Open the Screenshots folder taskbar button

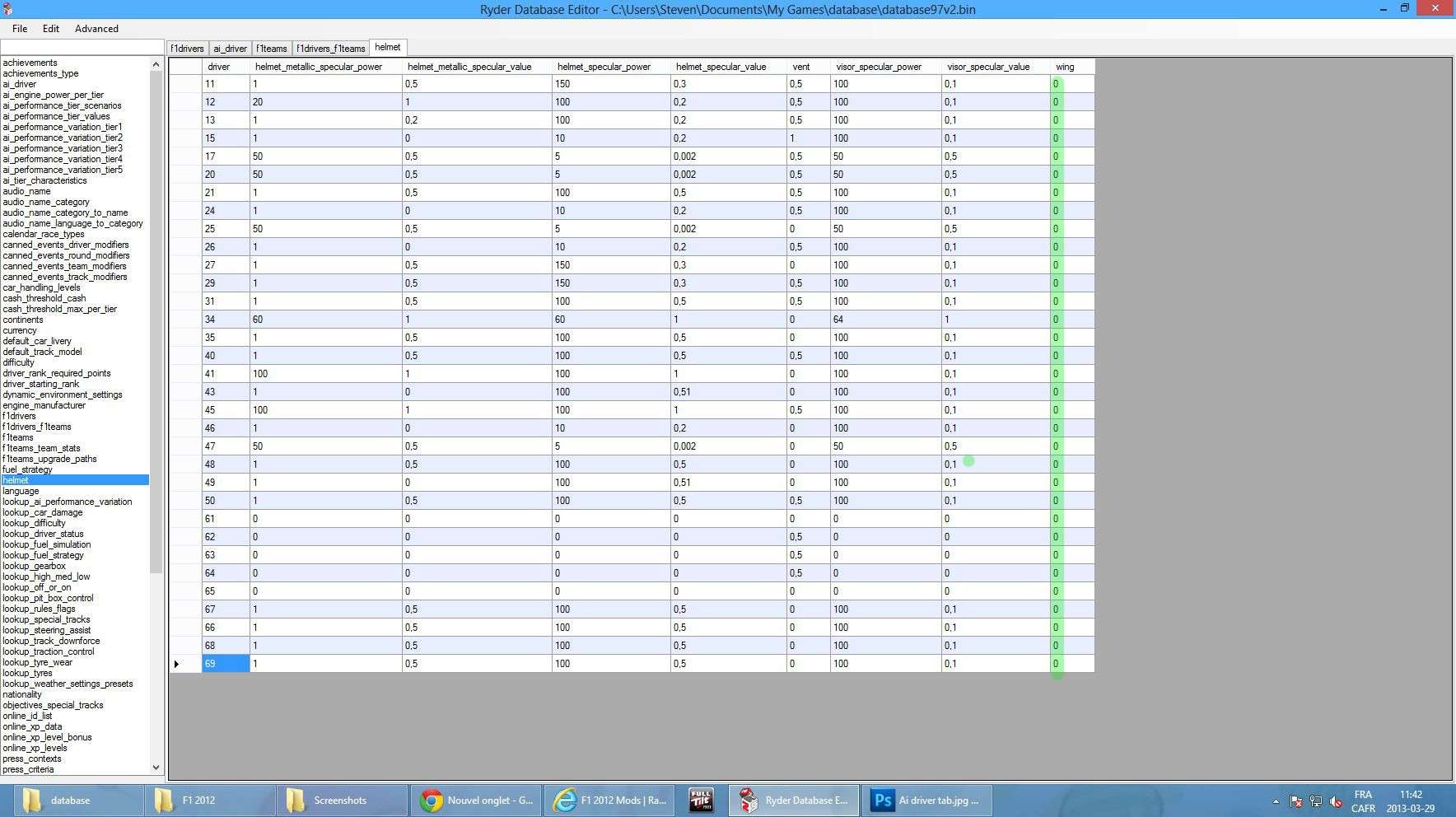(x=342, y=801)
